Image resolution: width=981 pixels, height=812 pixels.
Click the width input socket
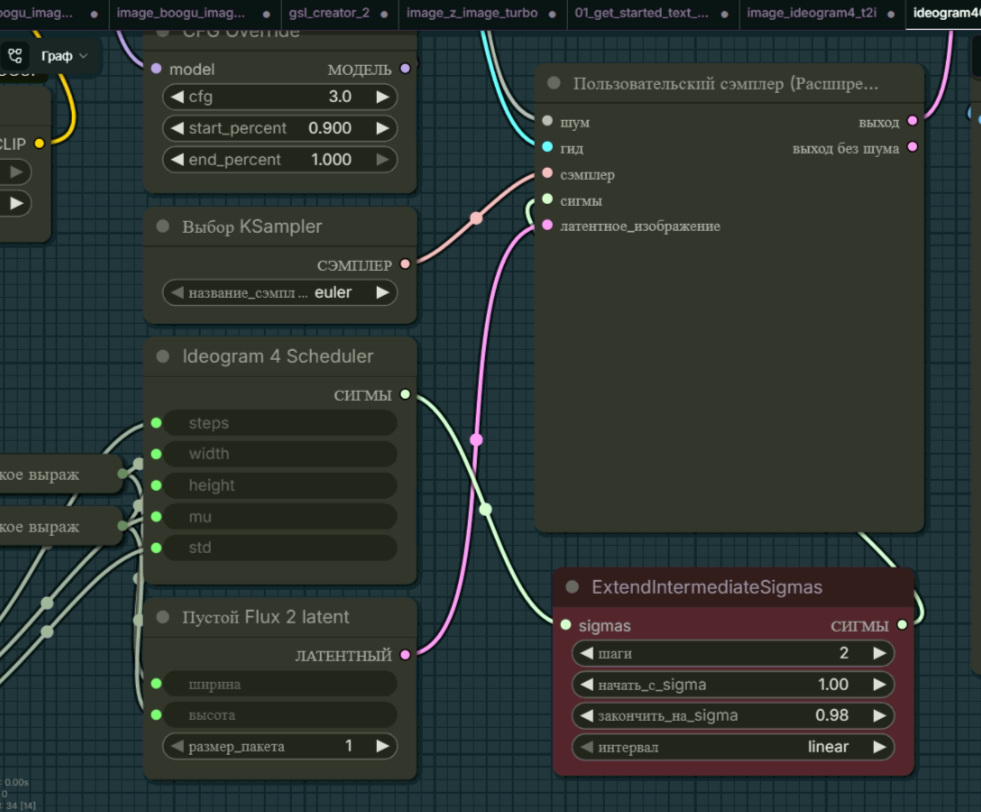(x=156, y=454)
